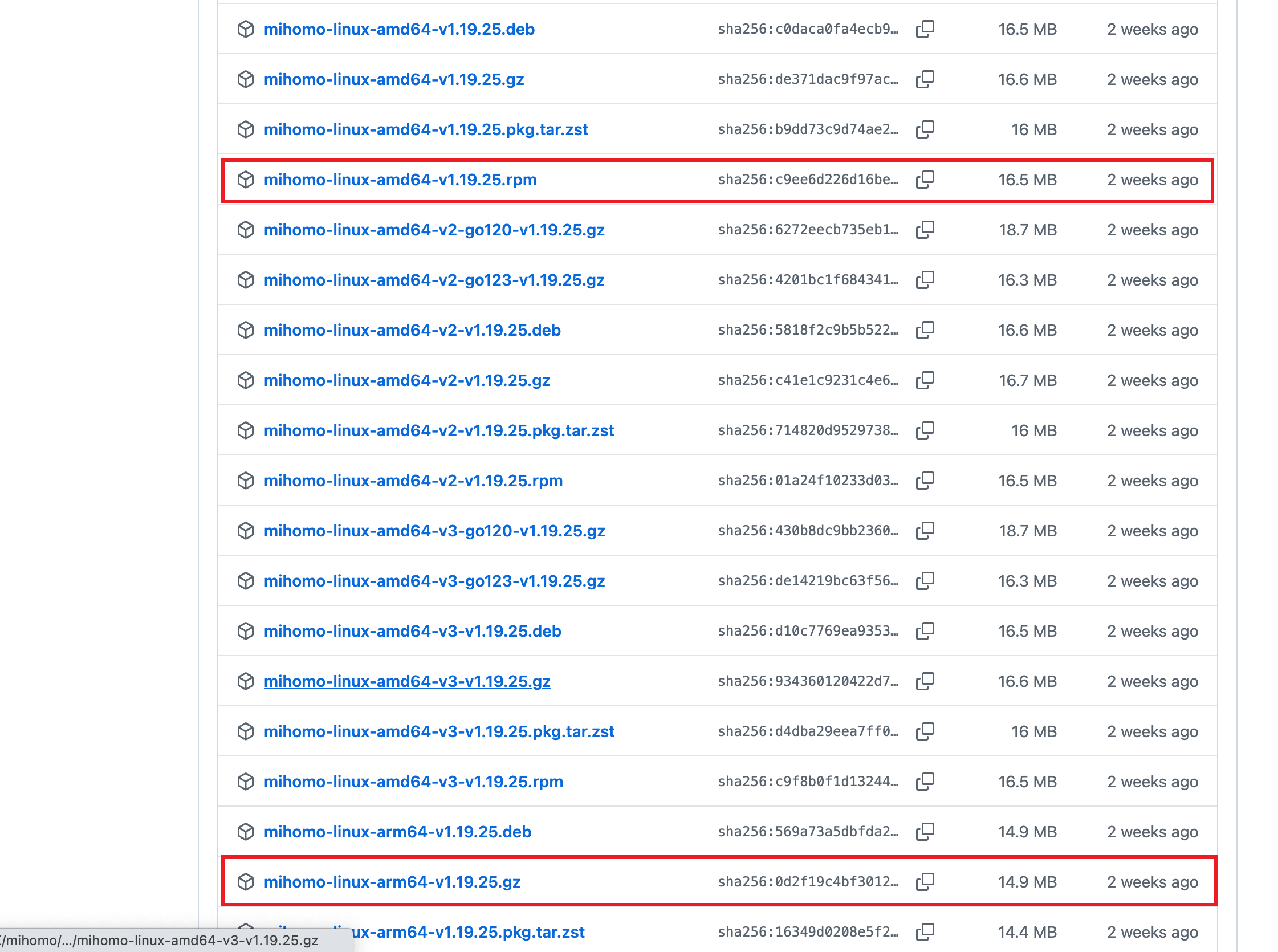Download mihomo-linux-amd64-v3-go120-v1.19.25.gz

tap(434, 531)
